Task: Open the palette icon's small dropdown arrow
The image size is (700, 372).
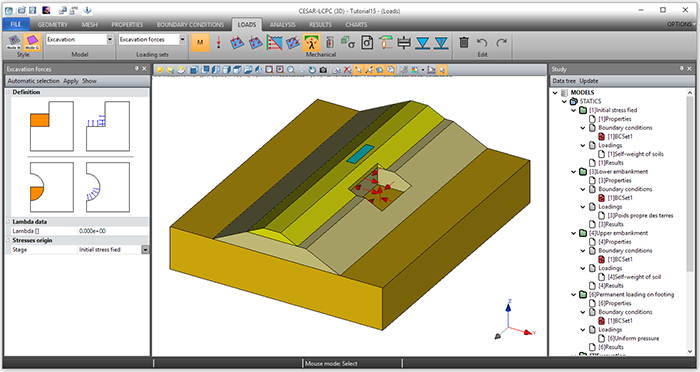Action: [x=422, y=70]
